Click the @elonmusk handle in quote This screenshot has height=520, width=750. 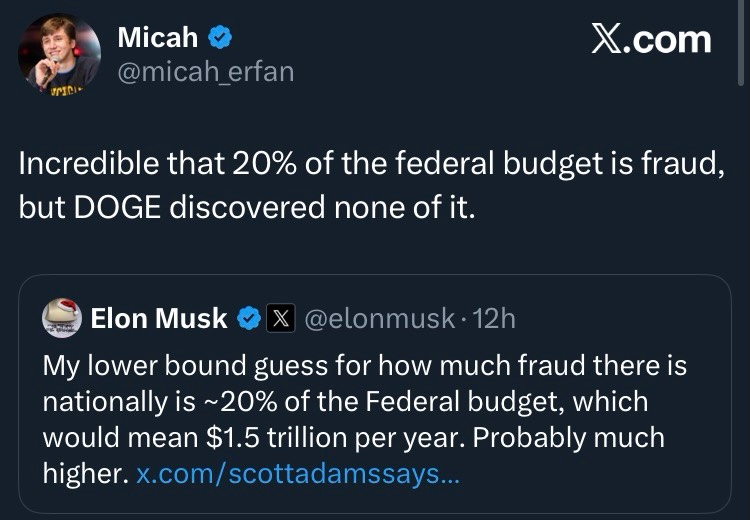378,319
